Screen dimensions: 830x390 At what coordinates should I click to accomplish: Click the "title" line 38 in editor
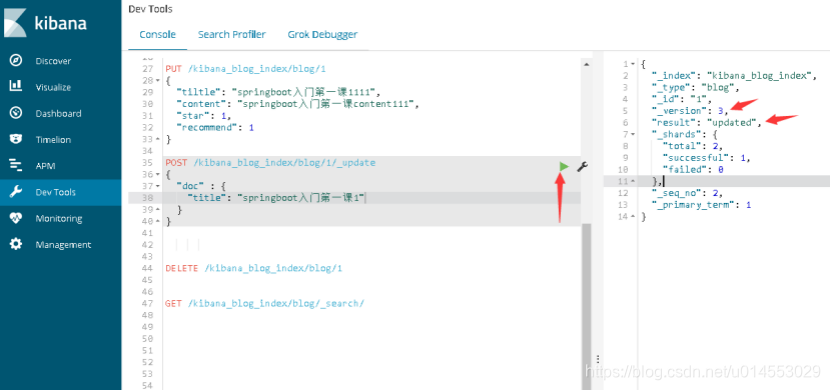(x=277, y=198)
